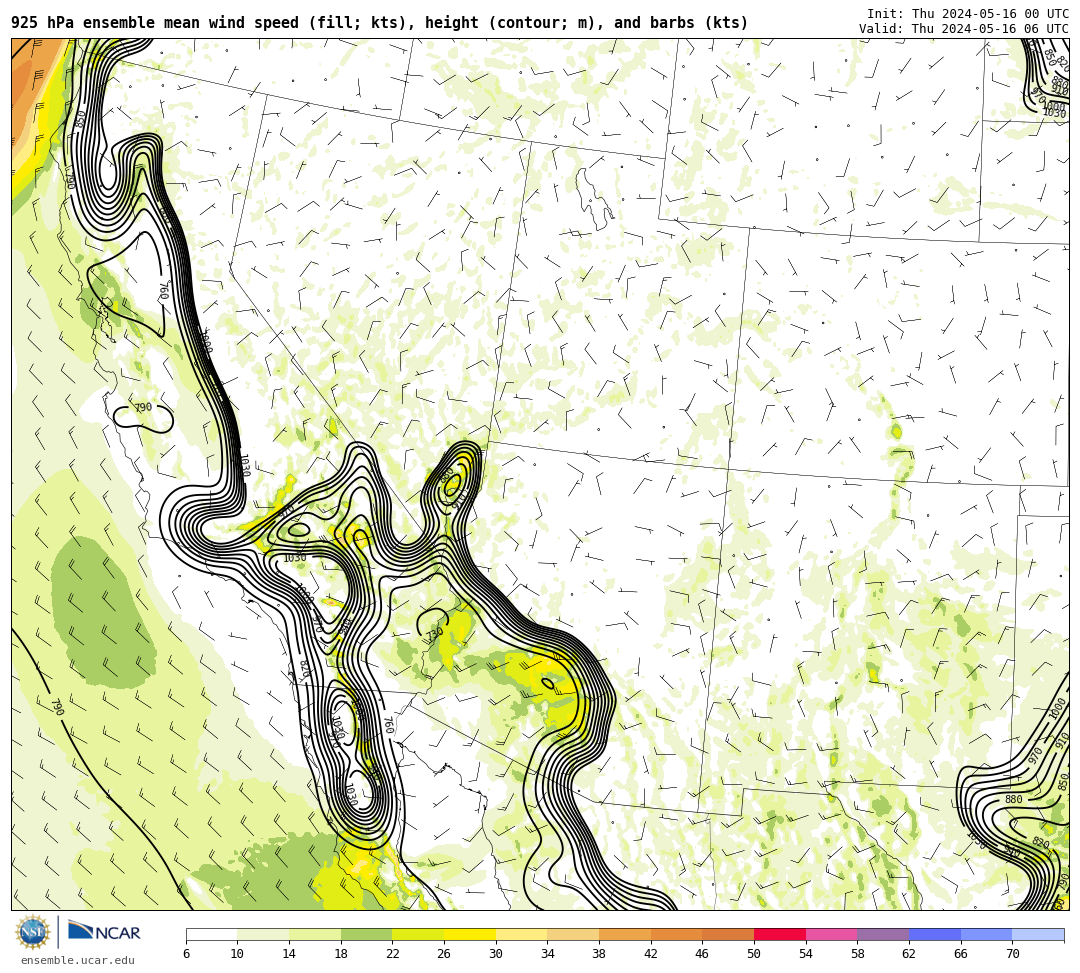This screenshot has width=1080, height=973.
Task: Click the colorbar tick label '42'
Action: point(651,954)
